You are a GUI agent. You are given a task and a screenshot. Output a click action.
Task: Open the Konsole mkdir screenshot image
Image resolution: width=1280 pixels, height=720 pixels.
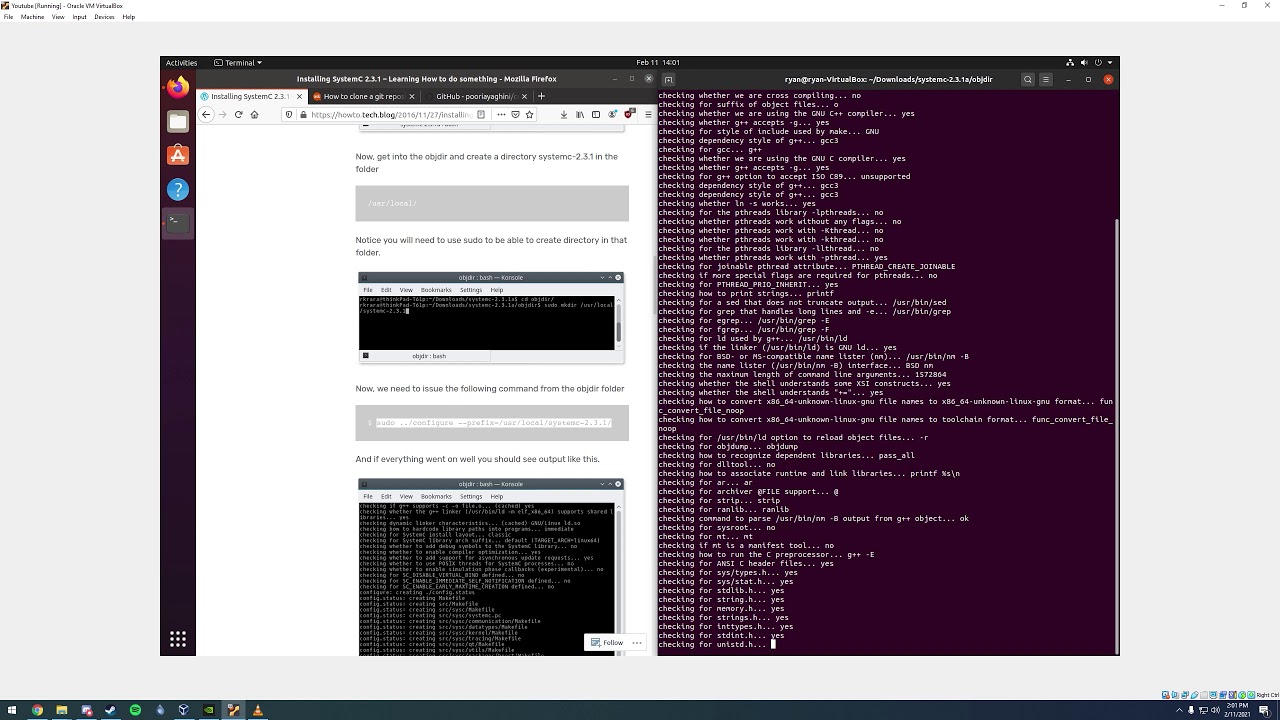pyautogui.click(x=491, y=316)
